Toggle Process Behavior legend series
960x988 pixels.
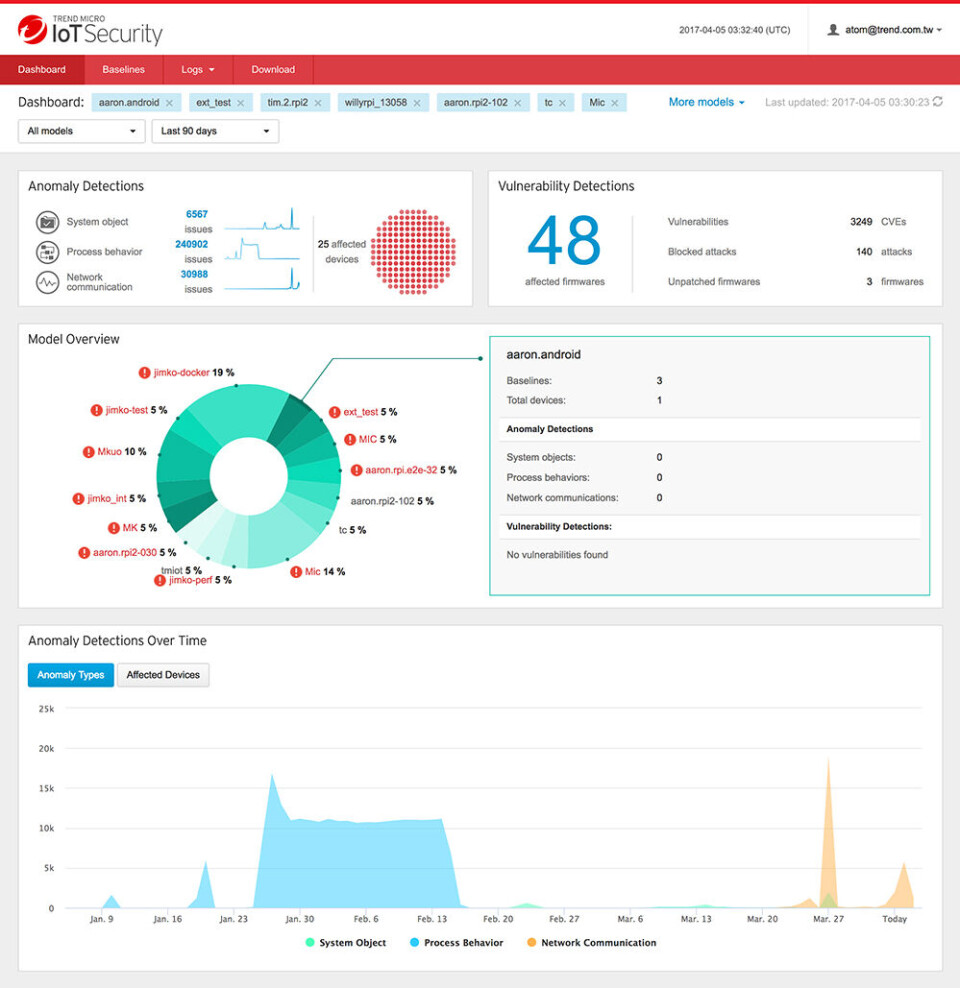[457, 943]
